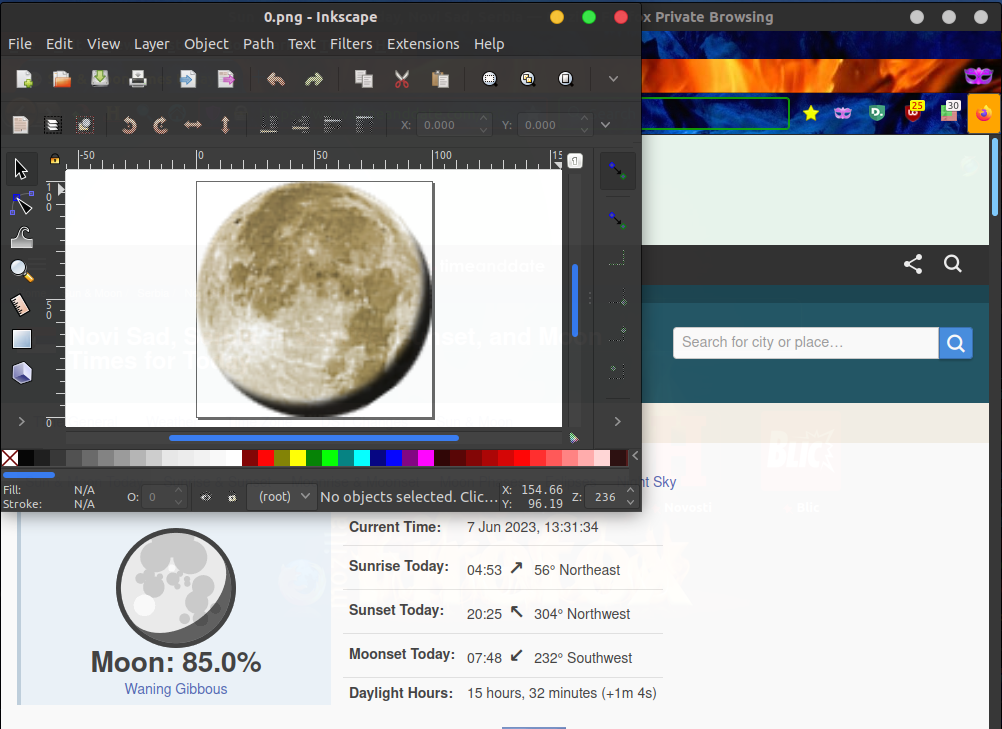Screen dimensions: 1002x729
Task: Pick the yellow swatch in palette
Action: [x=298, y=457]
